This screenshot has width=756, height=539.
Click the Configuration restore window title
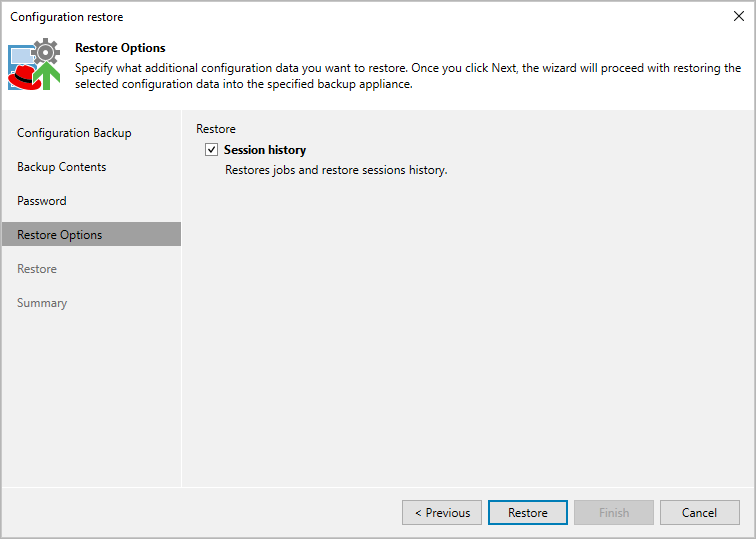[x=67, y=17]
